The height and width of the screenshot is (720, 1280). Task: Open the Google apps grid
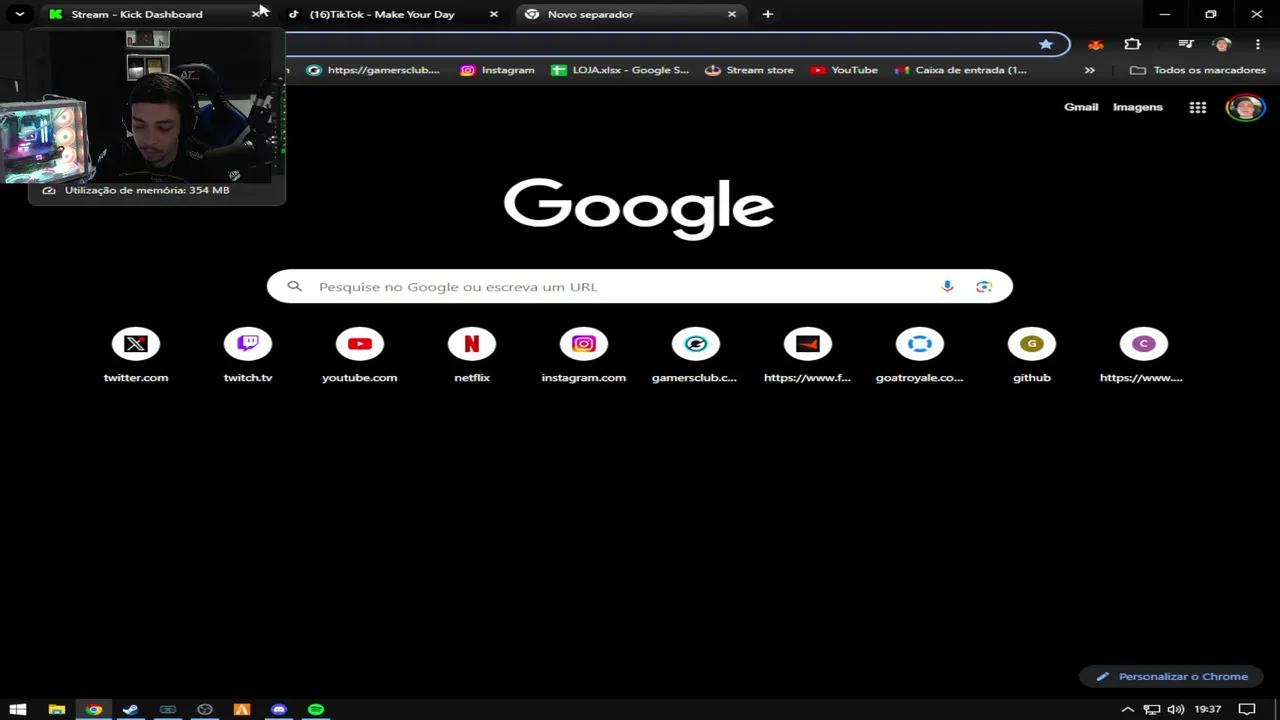tap(1198, 108)
